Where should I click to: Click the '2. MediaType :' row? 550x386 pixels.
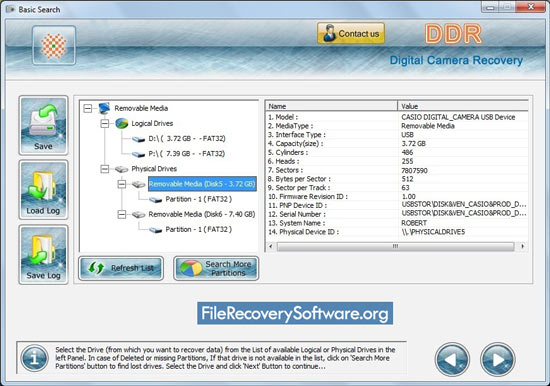(x=397, y=126)
